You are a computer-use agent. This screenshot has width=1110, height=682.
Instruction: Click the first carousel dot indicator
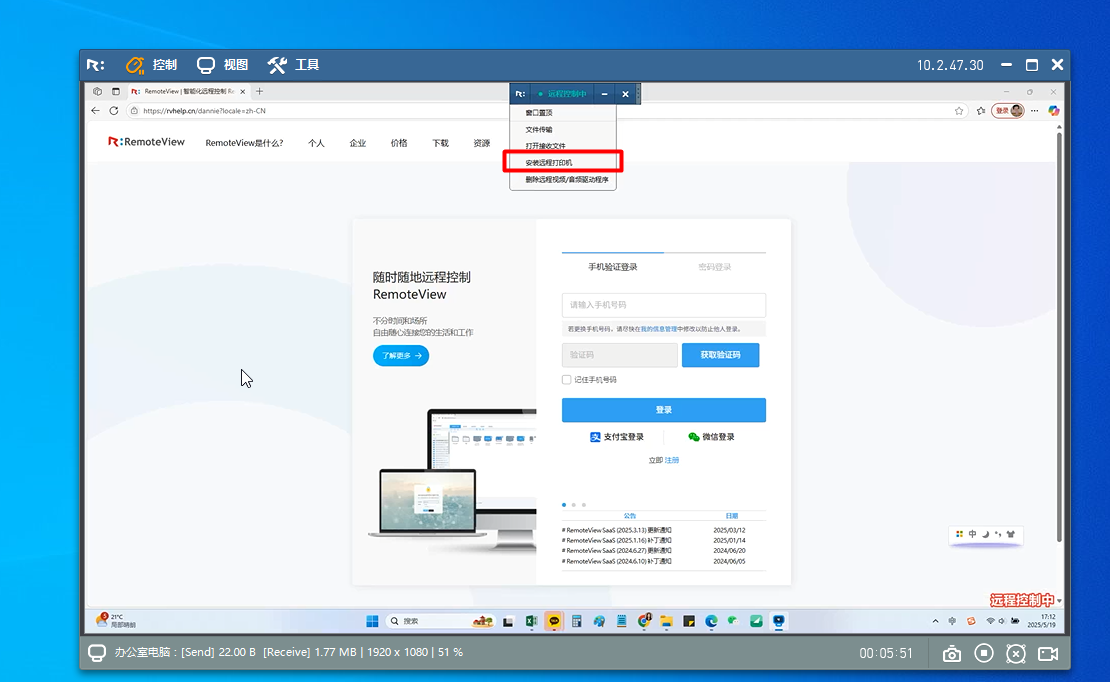tap(564, 505)
